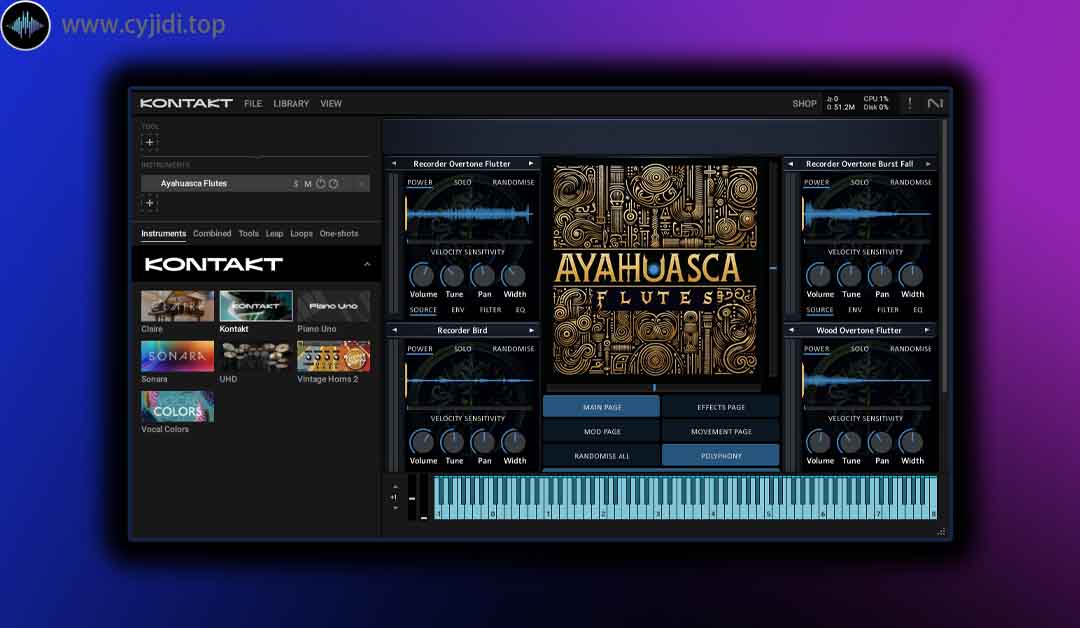Screen dimensions: 1080x628
Task: Open the VIEW menu
Action: (x=331, y=103)
